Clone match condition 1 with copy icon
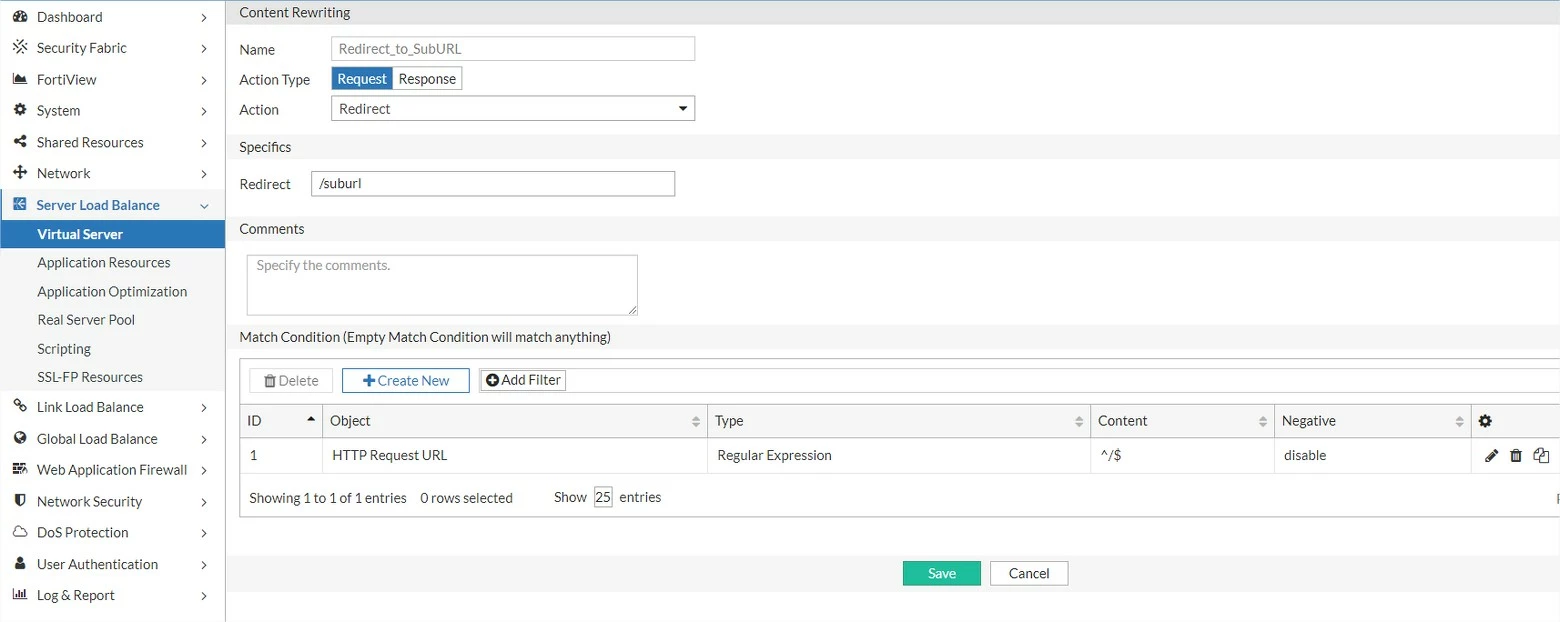Screen dimensions: 1560x622 click(1541, 455)
